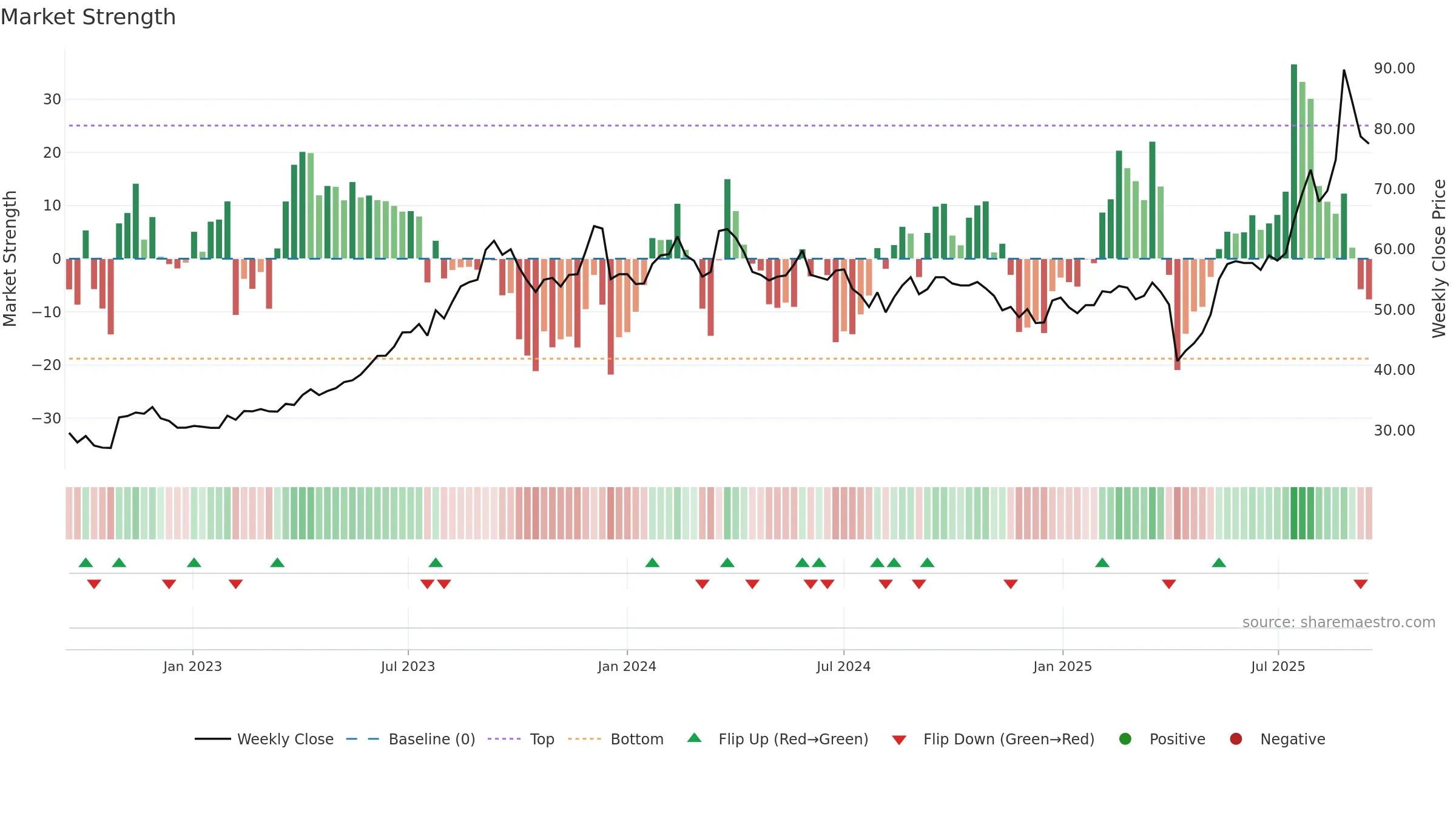
Task: Click the Jan 2025 axis label
Action: [1062, 666]
